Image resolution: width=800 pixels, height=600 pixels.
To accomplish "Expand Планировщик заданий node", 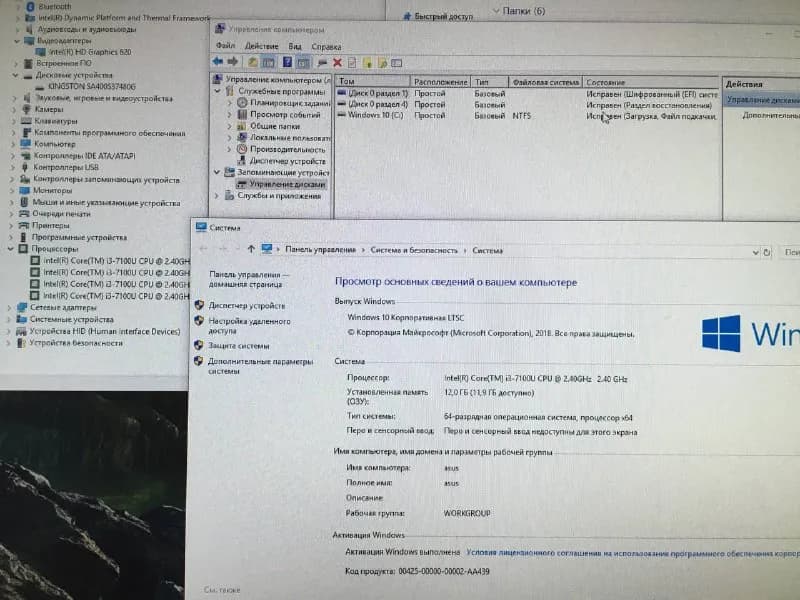I will (230, 103).
